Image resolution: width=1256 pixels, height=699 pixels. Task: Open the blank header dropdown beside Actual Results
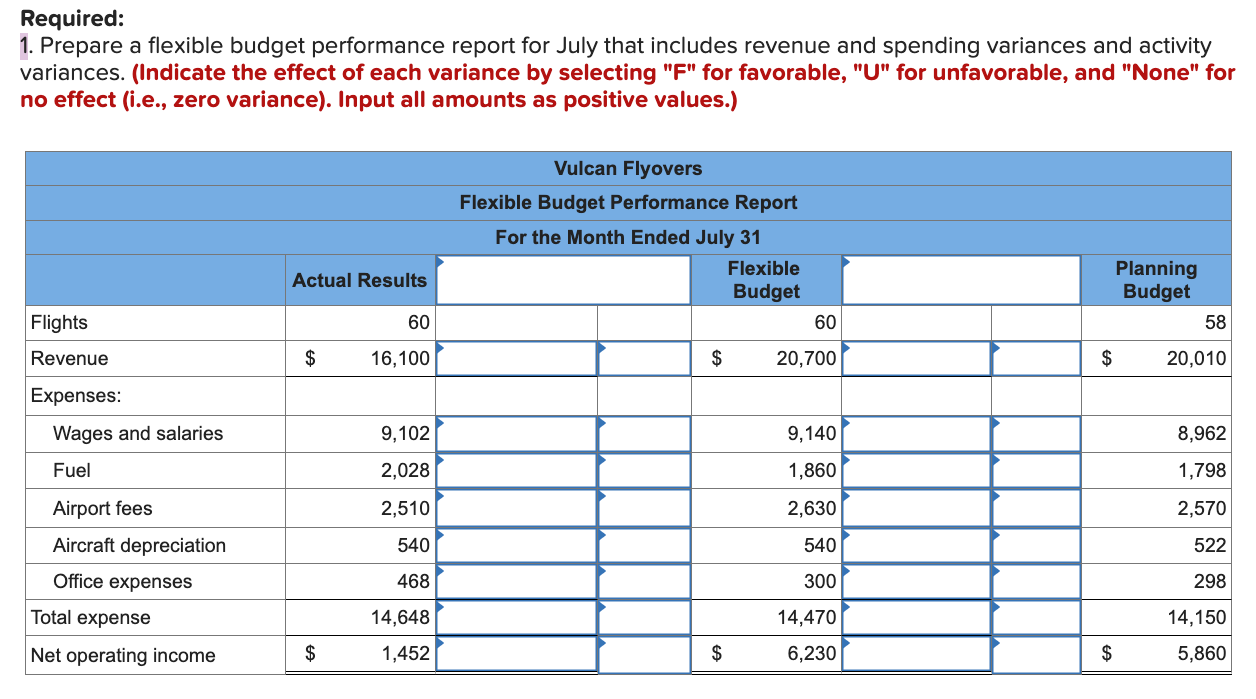pos(563,280)
